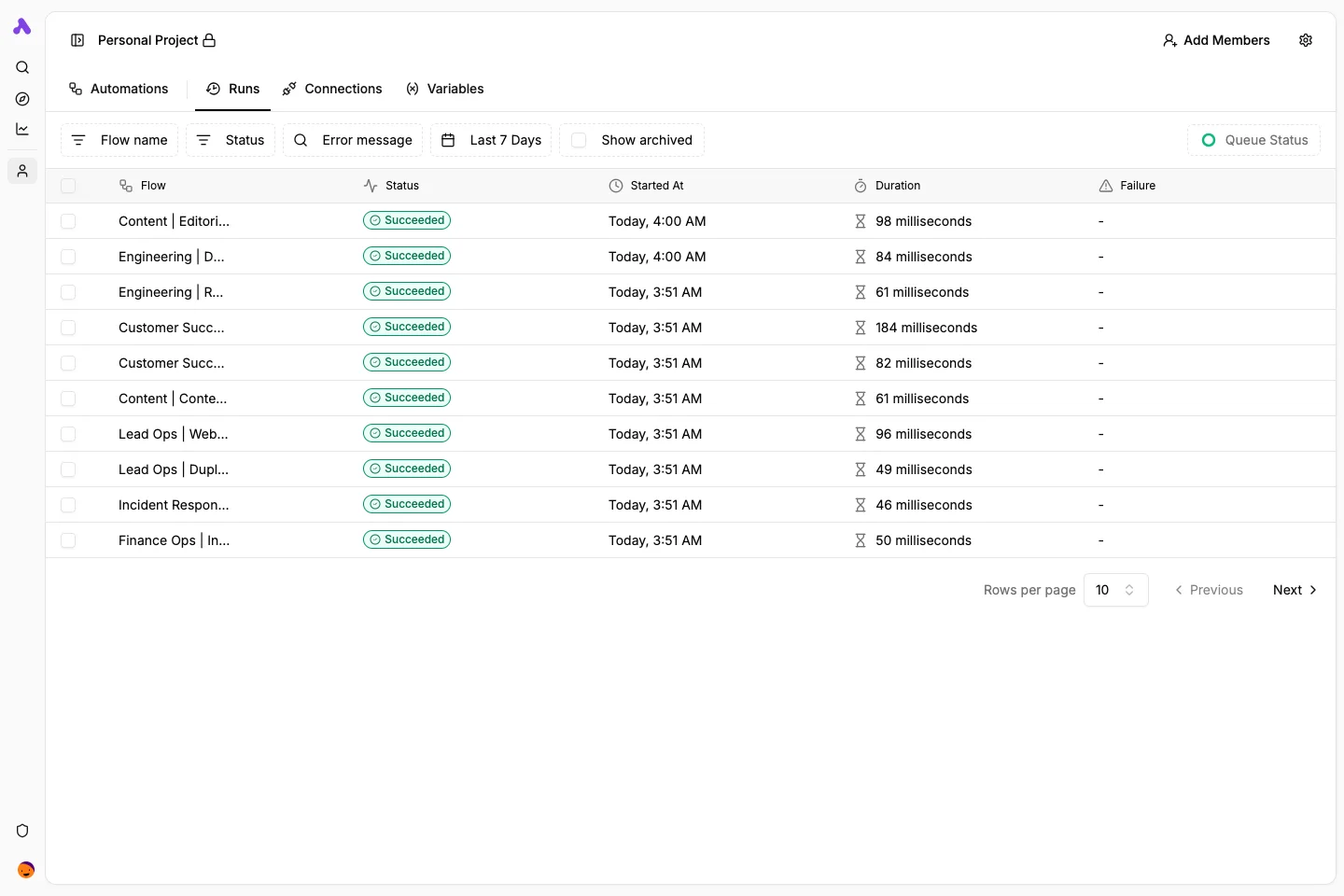Select the Engineering | R... row checkbox
Image resolution: width=1344 pixels, height=896 pixels.
[68, 292]
